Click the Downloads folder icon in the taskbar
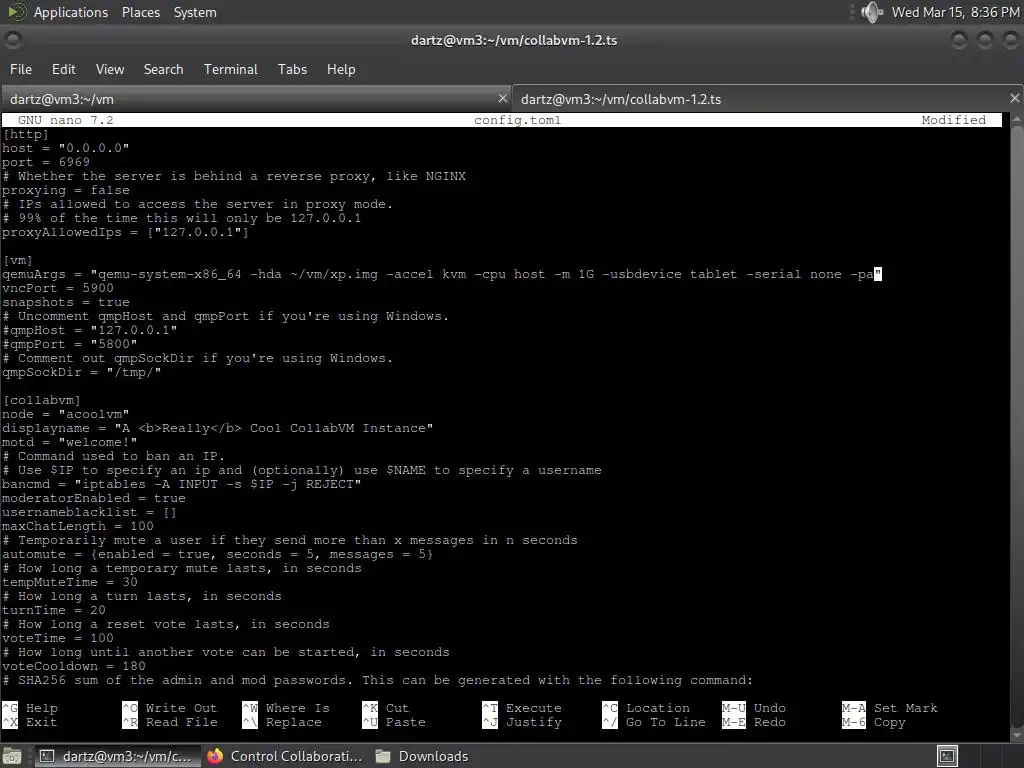The width and height of the screenshot is (1024, 768). point(383,756)
